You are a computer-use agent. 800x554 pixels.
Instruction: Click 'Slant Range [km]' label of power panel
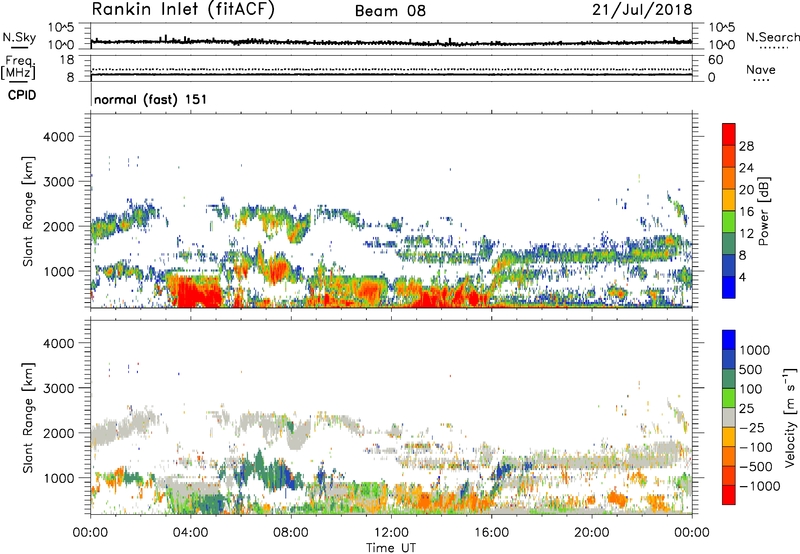[x=28, y=211]
